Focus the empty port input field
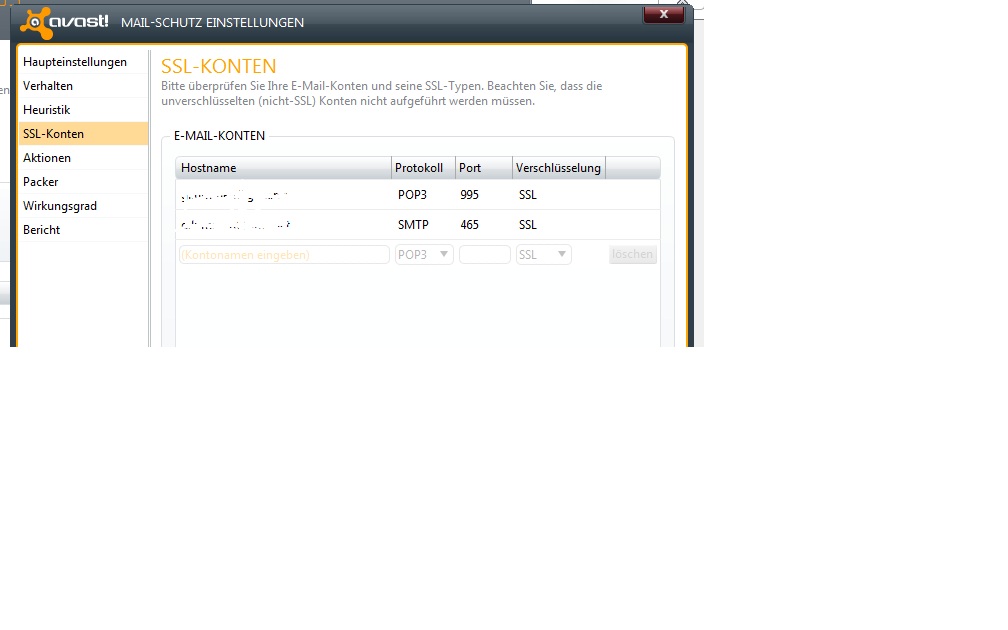 pyautogui.click(x=485, y=255)
